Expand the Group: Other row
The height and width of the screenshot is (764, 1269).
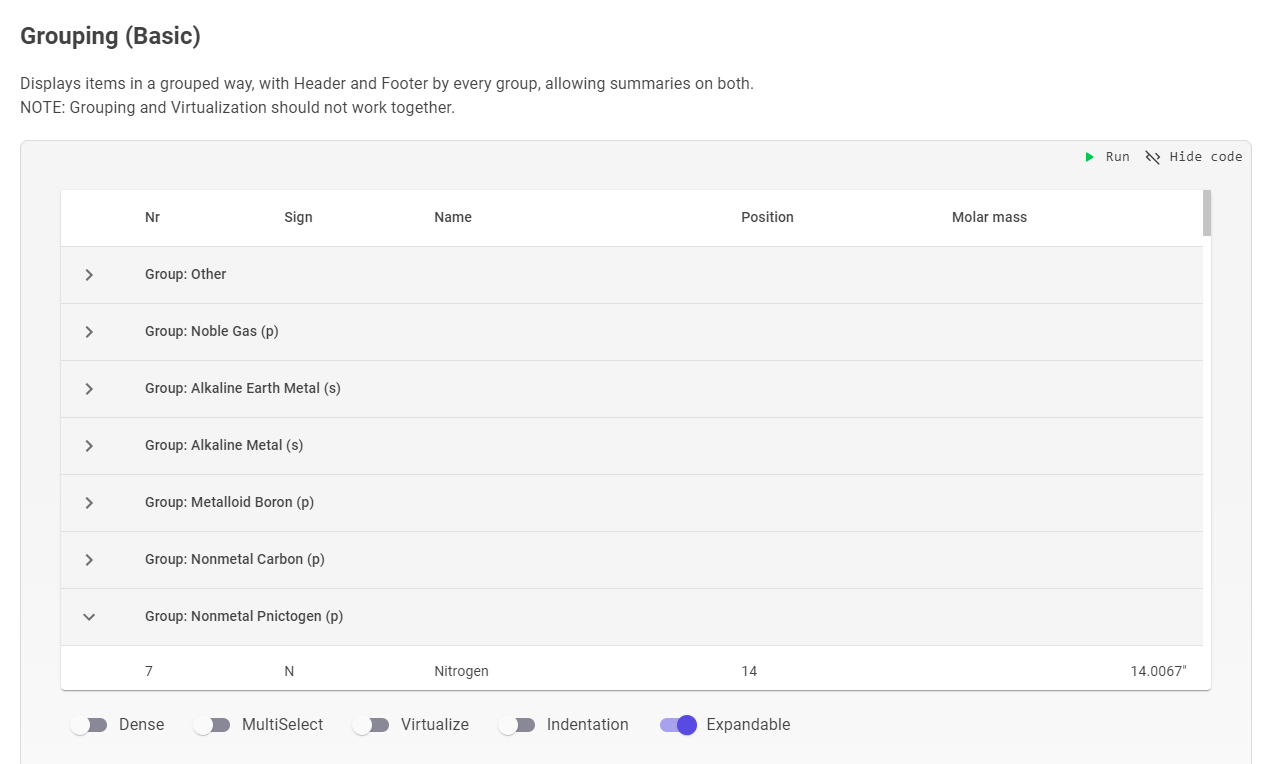(89, 274)
